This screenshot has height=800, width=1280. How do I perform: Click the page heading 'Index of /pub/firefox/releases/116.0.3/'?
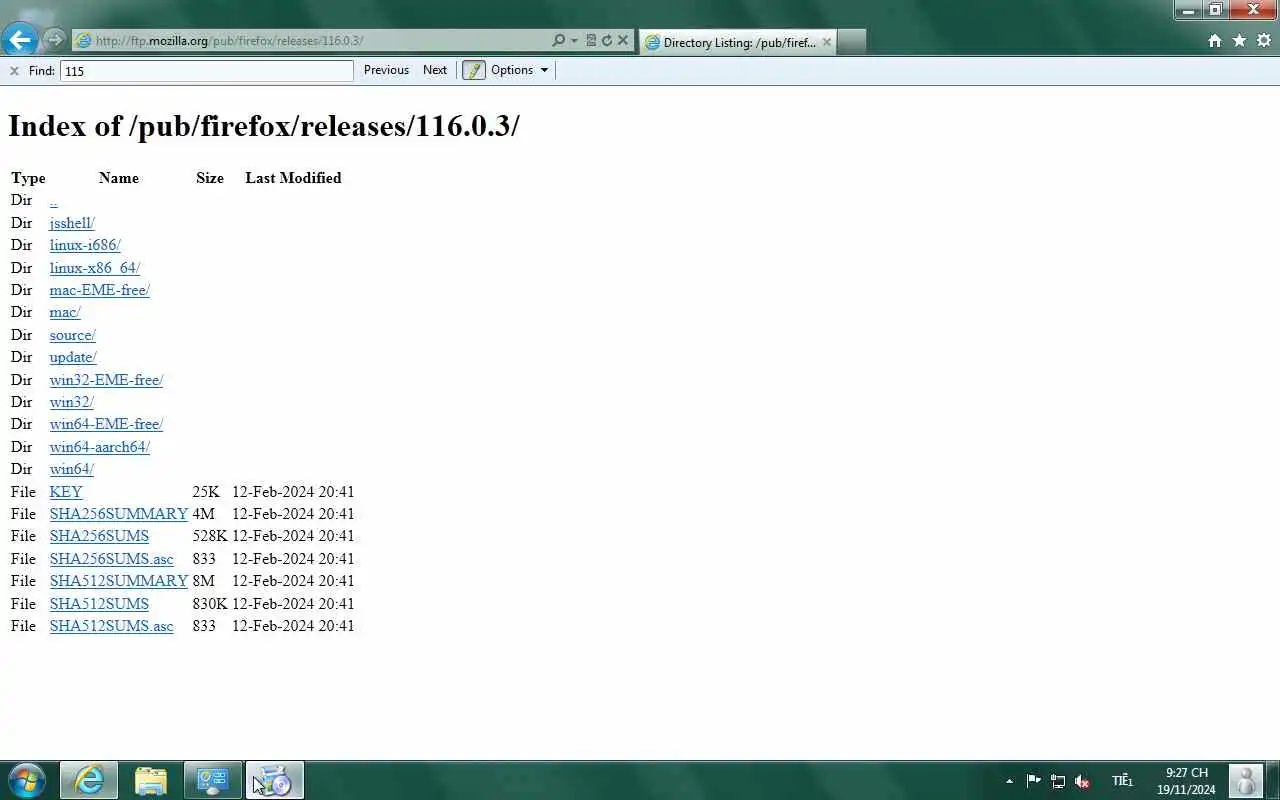(x=264, y=126)
